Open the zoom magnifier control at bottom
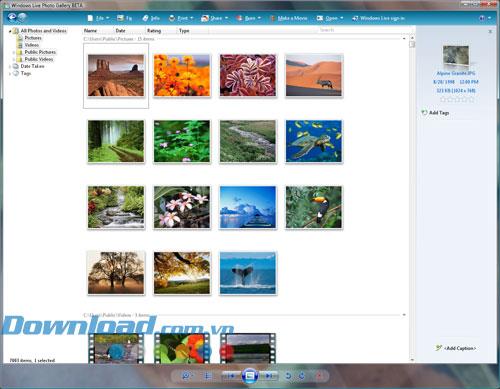The width and height of the screenshot is (500, 389). [186, 376]
